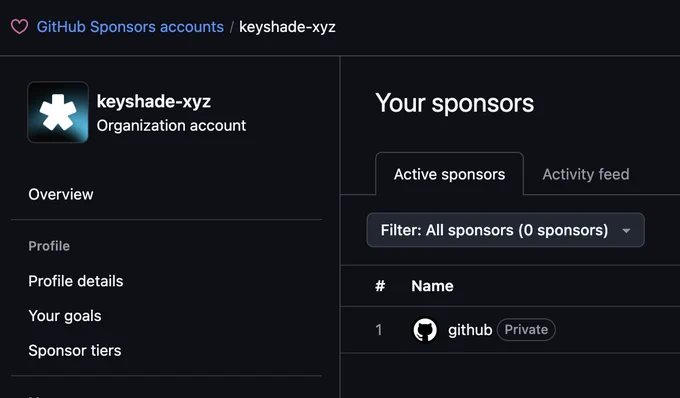The image size is (680, 398).
Task: Click the Private badge next to github
Action: coord(526,329)
